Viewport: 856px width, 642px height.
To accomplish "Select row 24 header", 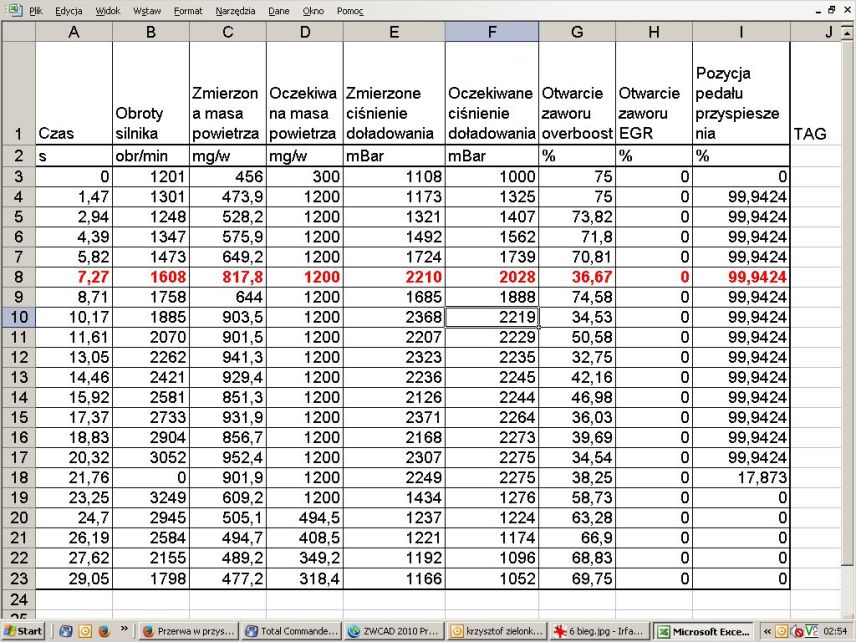I will (x=19, y=599).
